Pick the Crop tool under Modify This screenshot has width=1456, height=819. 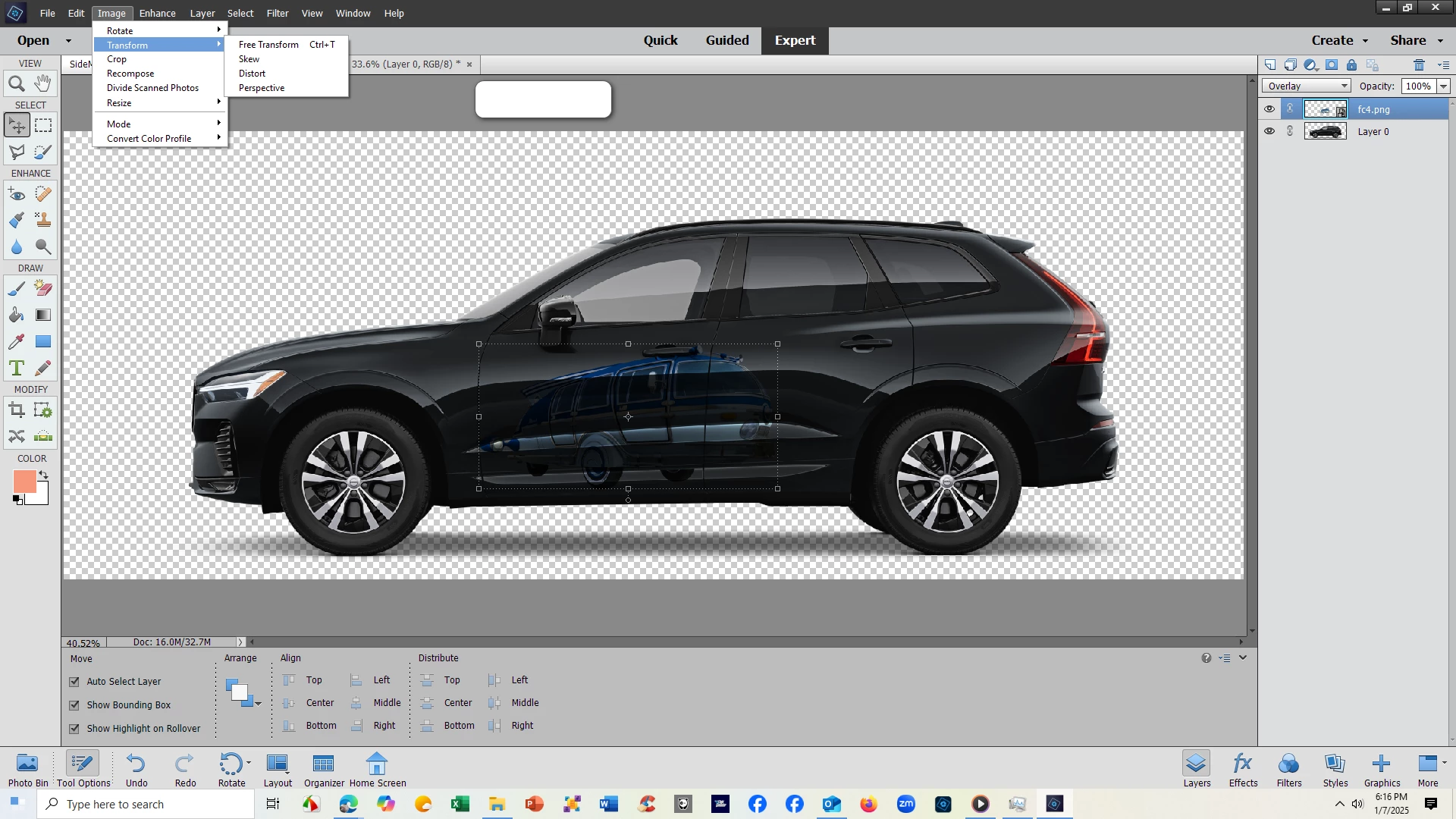pyautogui.click(x=17, y=411)
